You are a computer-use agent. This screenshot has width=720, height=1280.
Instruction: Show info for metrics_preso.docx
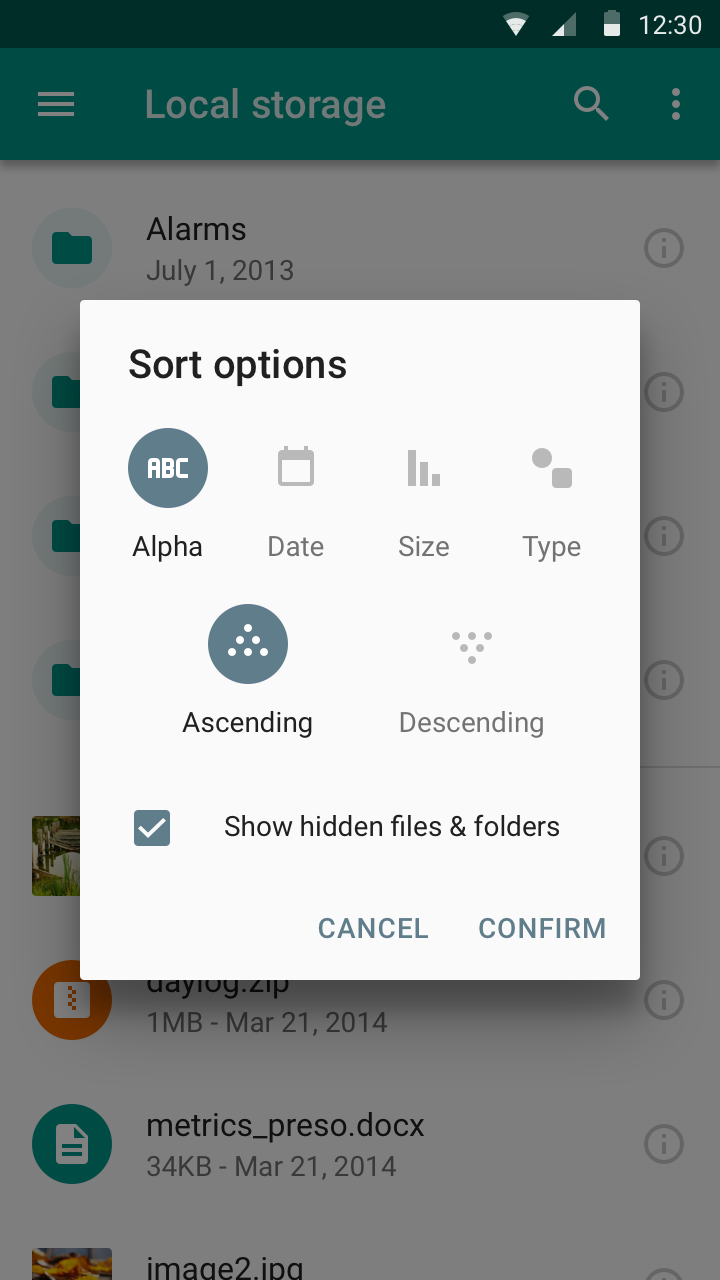coord(664,1143)
